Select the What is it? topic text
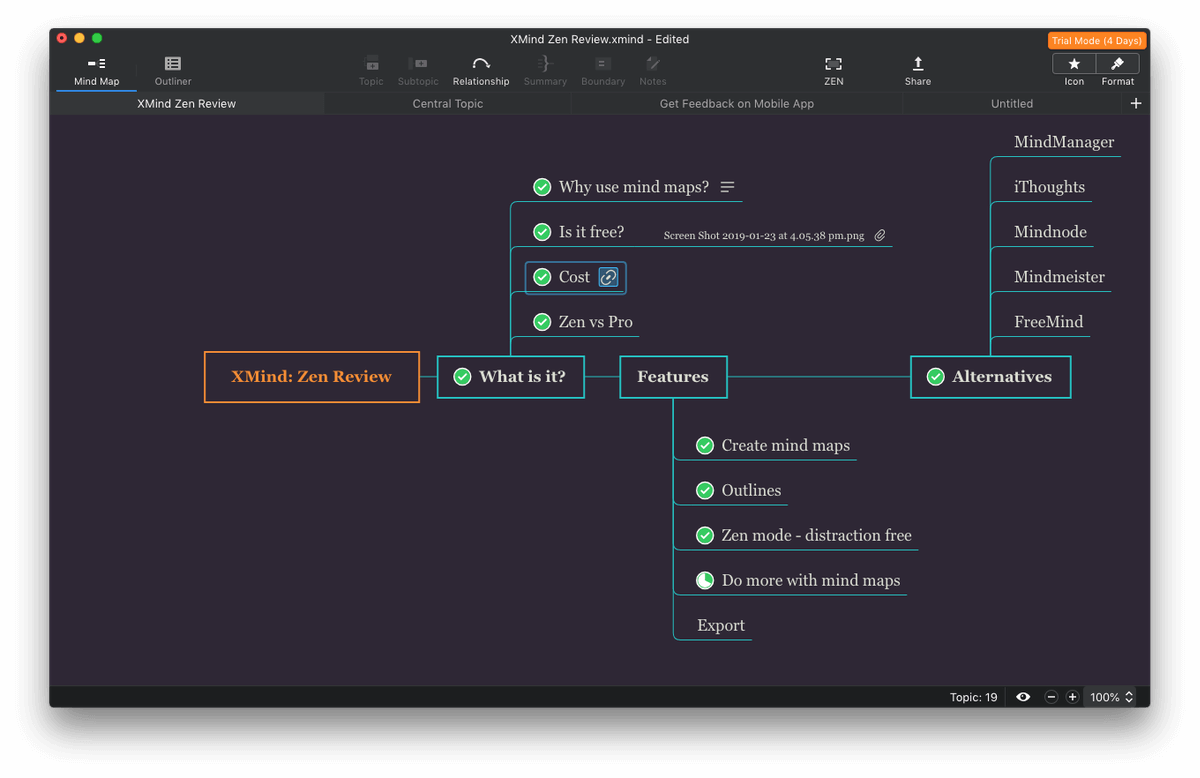 coord(522,377)
